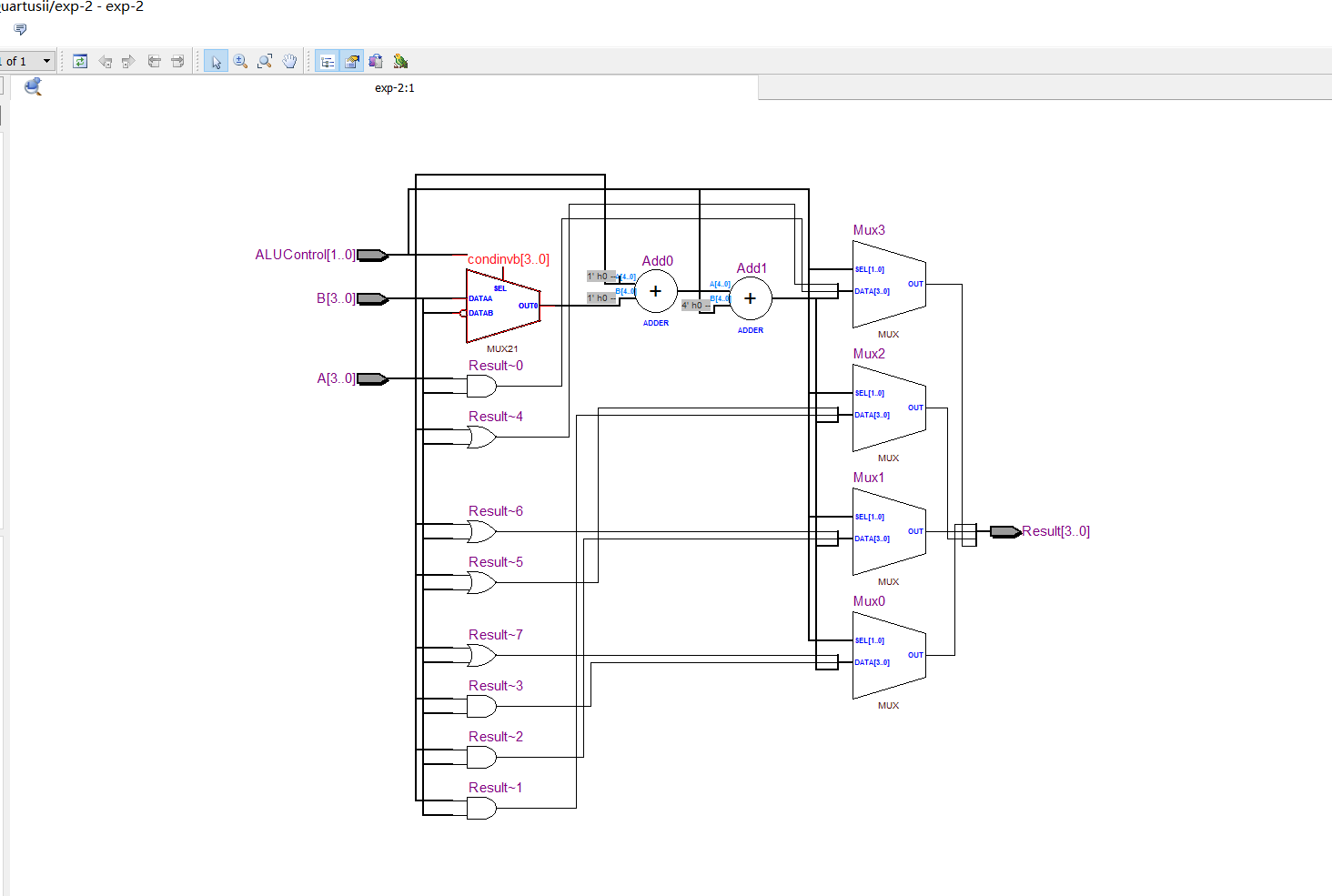Select the Hand pan tool
Image resolution: width=1332 pixels, height=896 pixels.
(x=289, y=61)
